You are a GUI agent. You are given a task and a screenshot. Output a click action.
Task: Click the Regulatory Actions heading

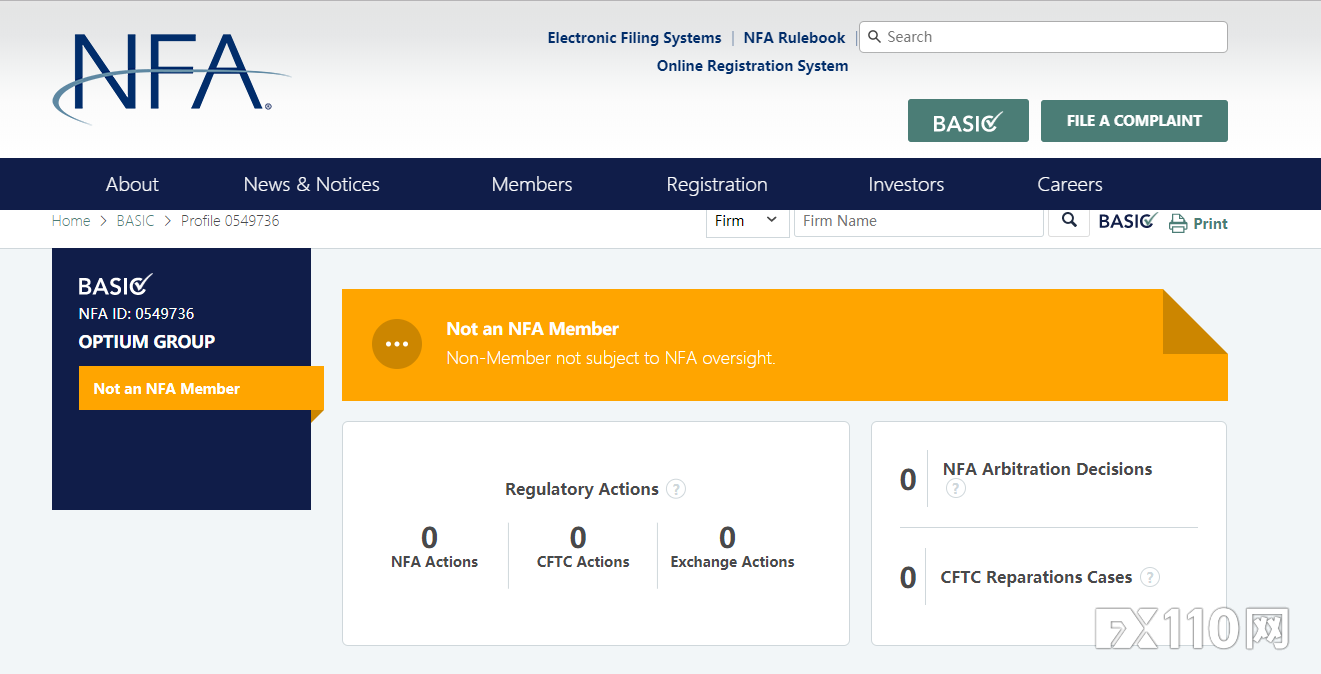coord(582,489)
